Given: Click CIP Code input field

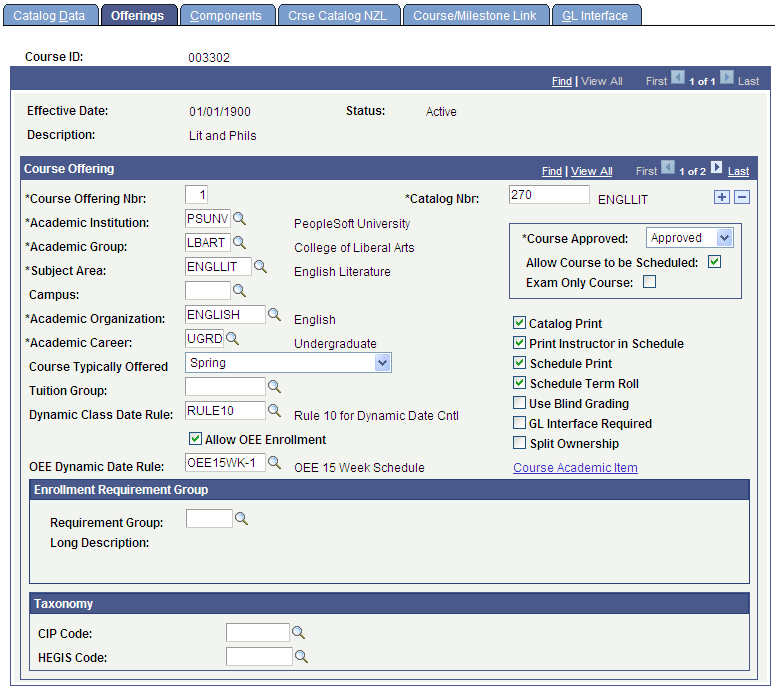Looking at the screenshot, I should [258, 632].
